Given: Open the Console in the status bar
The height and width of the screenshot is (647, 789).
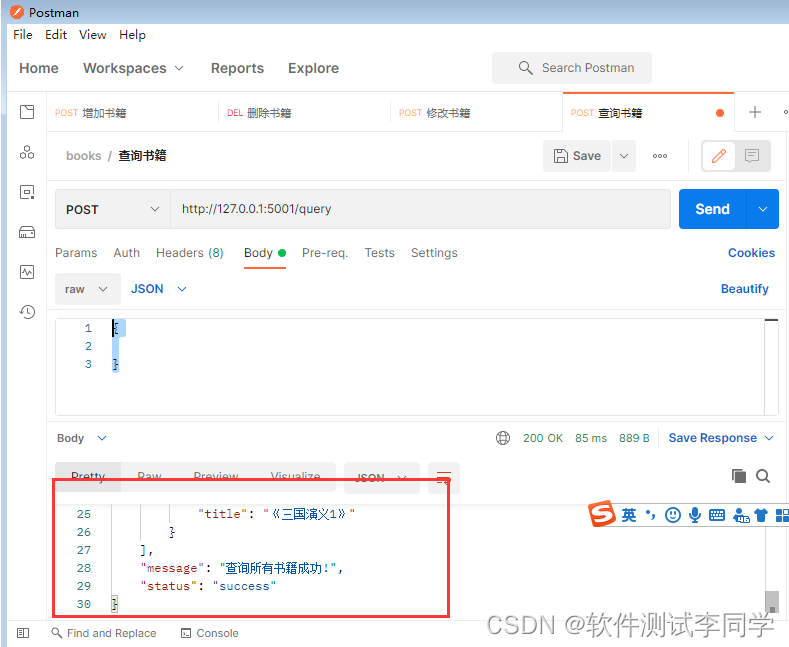Looking at the screenshot, I should (x=210, y=633).
